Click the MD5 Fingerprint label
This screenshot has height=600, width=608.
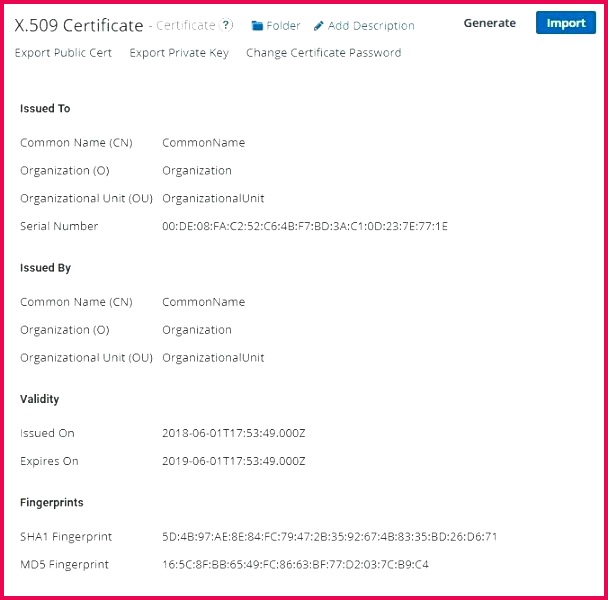[64, 565]
